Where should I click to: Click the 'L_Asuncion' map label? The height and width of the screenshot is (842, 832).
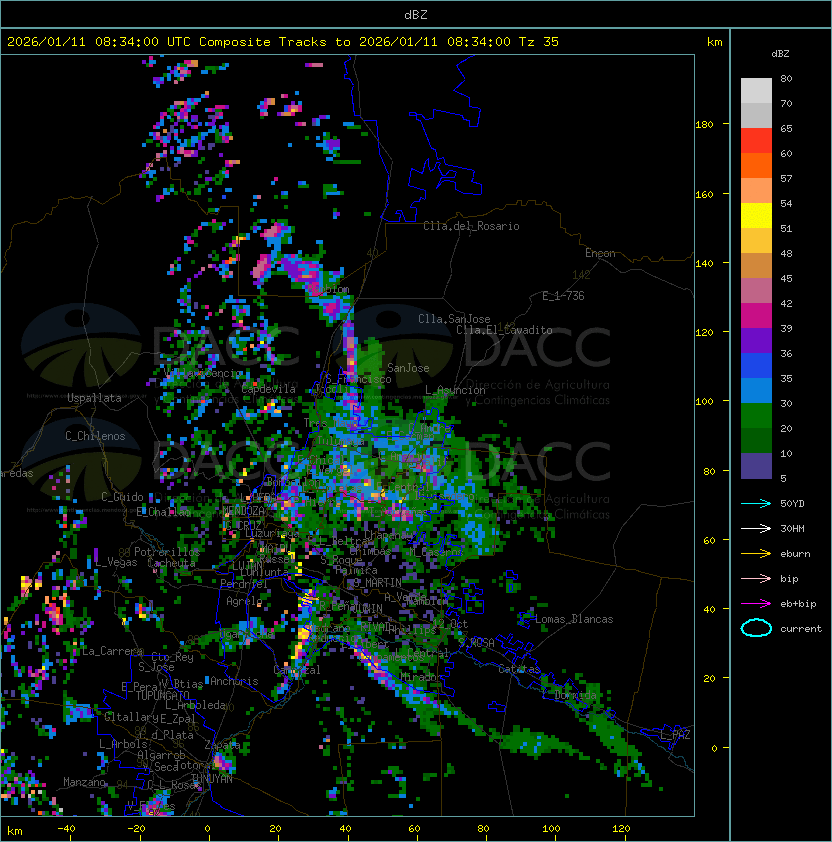point(455,390)
